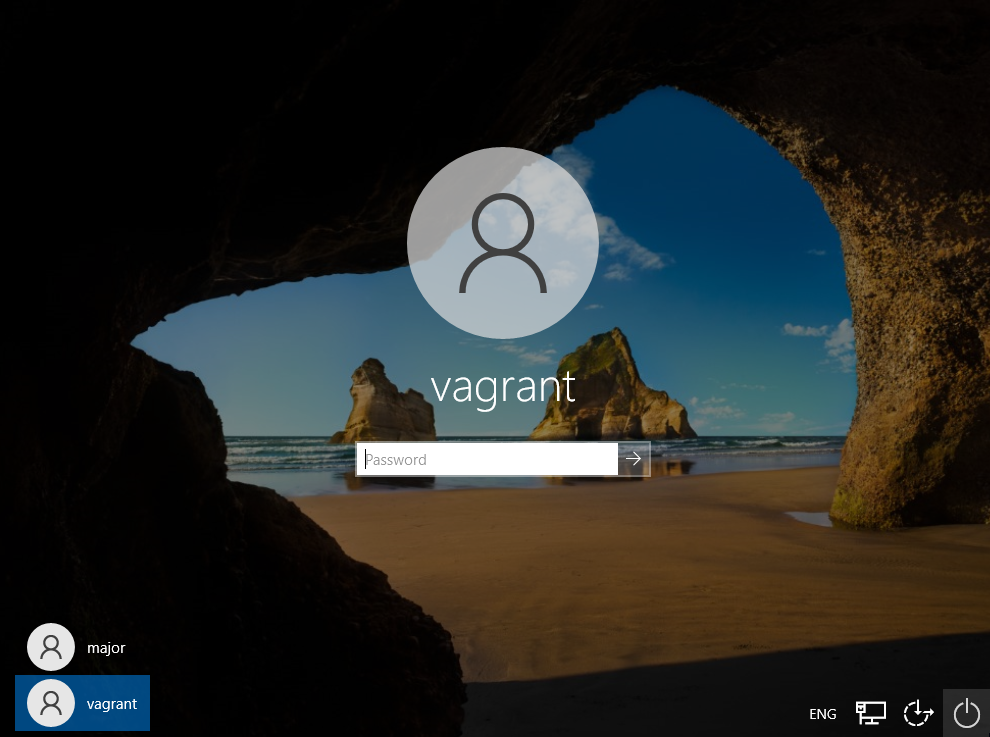Click the large vagrant profile picture
The width and height of the screenshot is (990, 737).
click(x=503, y=242)
